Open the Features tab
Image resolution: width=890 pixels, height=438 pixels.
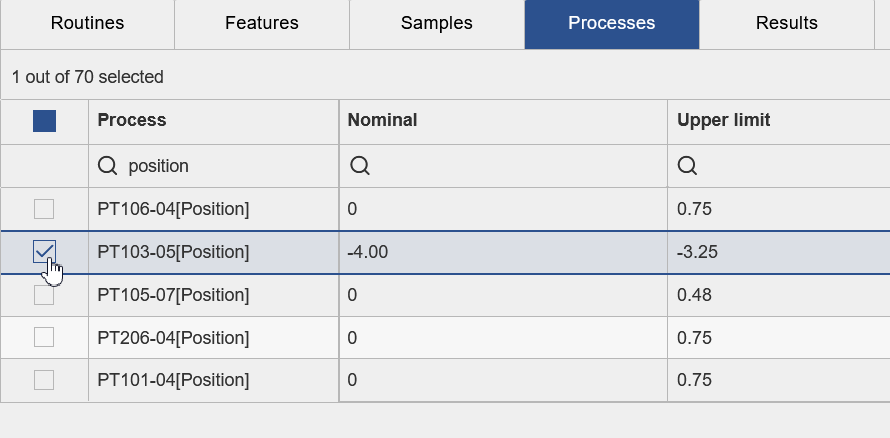click(x=262, y=23)
